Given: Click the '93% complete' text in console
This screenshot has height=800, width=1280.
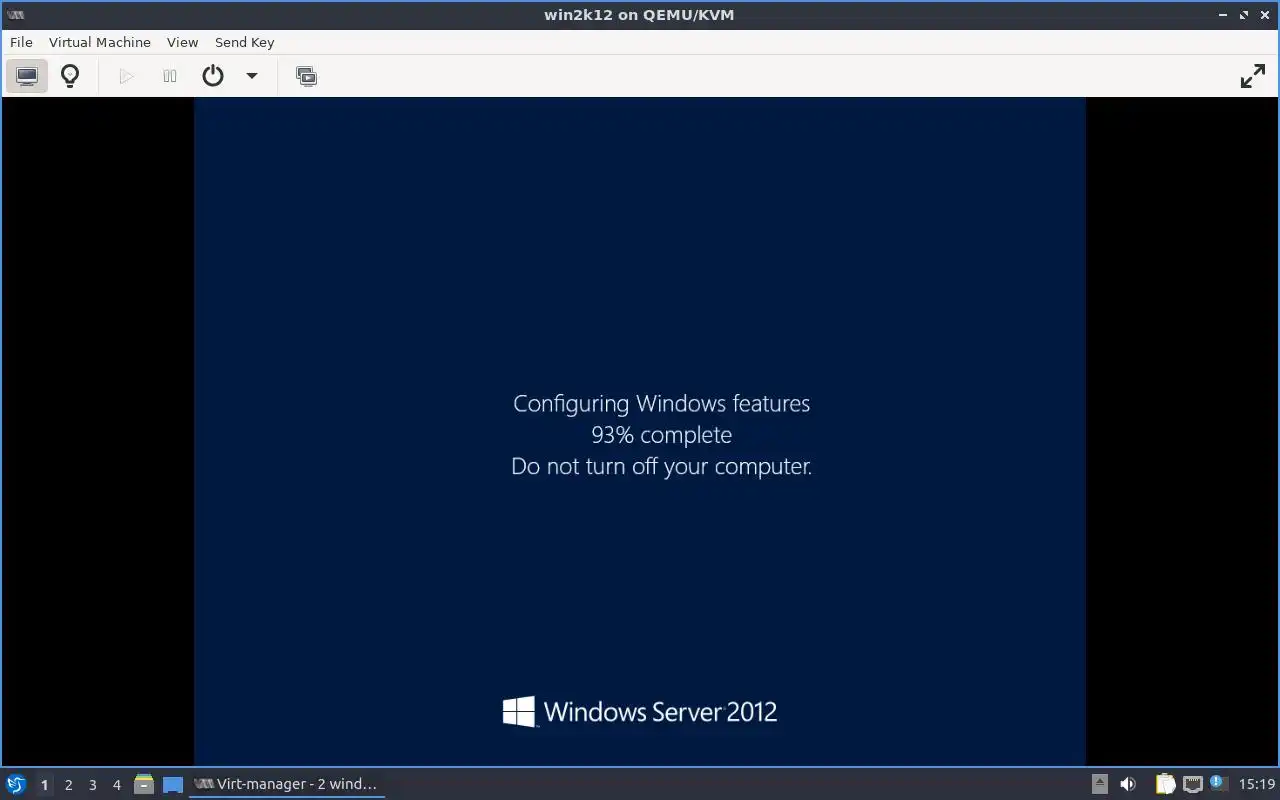Looking at the screenshot, I should pyautogui.click(x=661, y=435).
